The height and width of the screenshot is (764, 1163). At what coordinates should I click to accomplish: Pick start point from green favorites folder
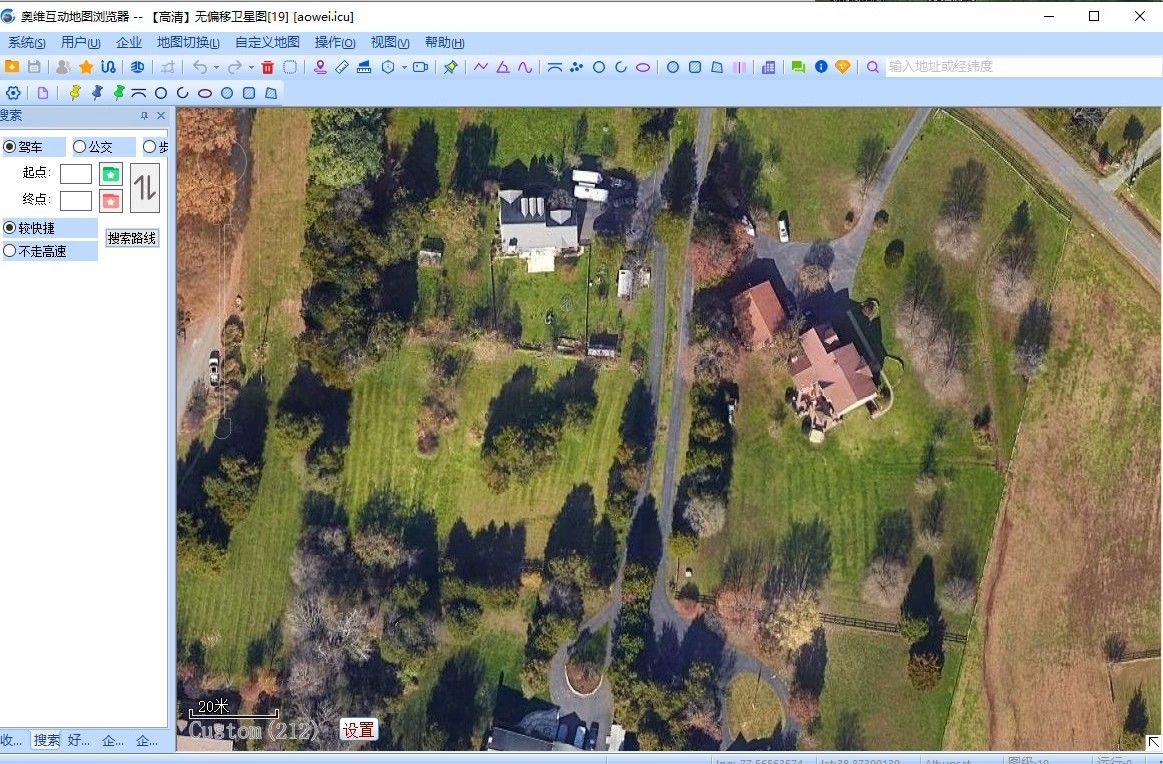pyautogui.click(x=111, y=173)
